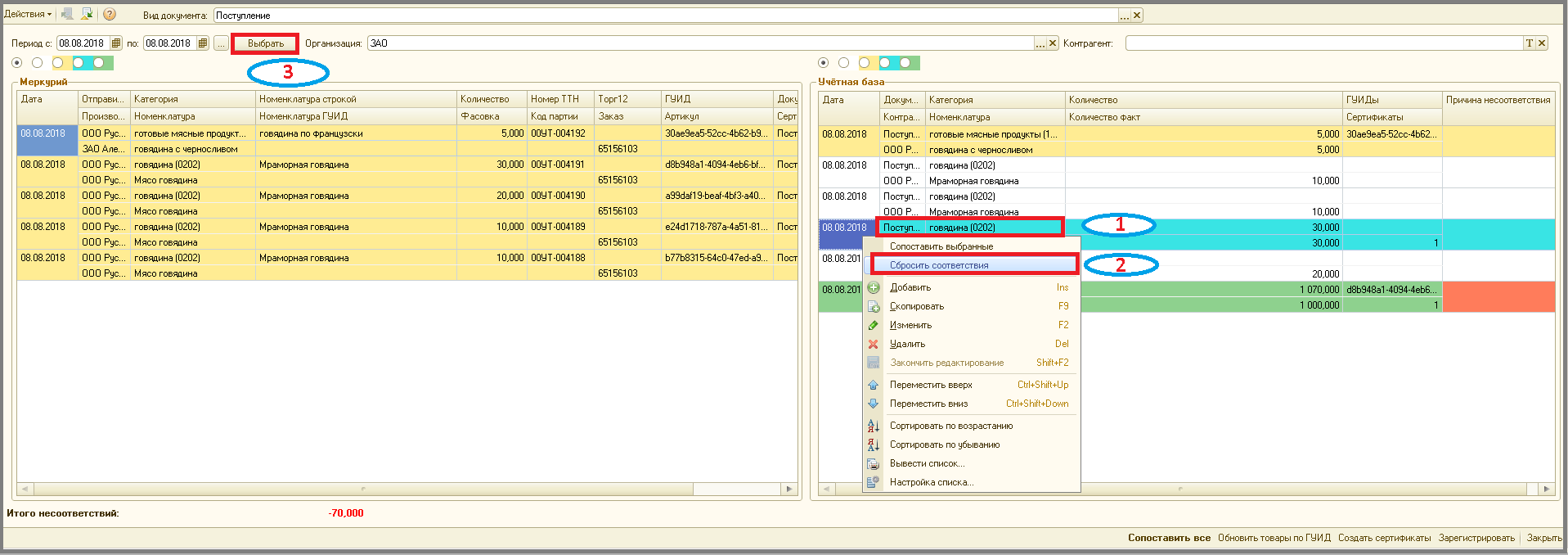
Task: Click the pencil icon beside Изменить
Action: (874, 325)
